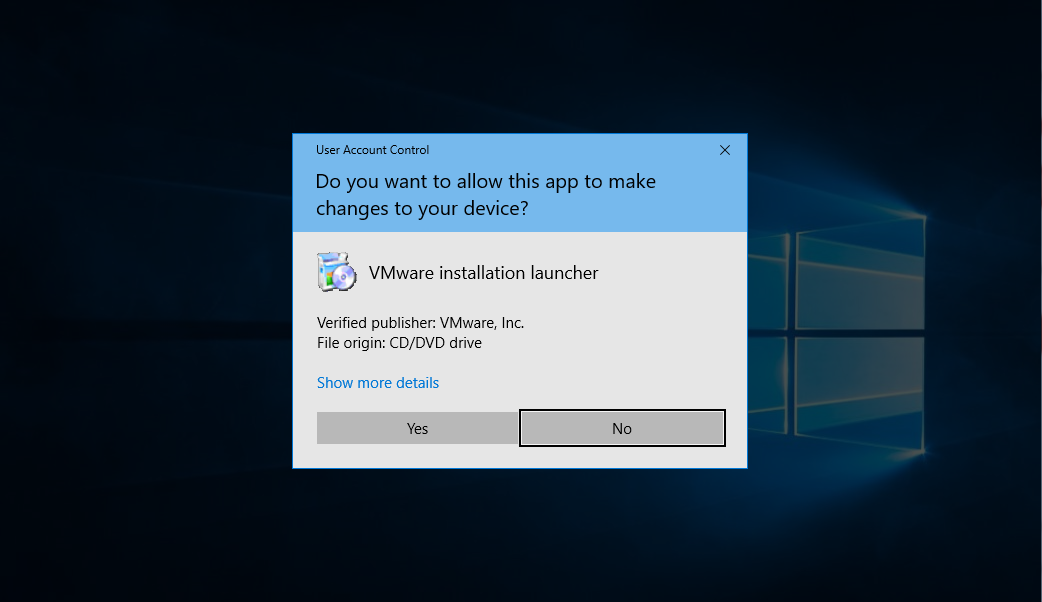Open the Show more details link
This screenshot has height=602, width=1042.
tap(377, 383)
